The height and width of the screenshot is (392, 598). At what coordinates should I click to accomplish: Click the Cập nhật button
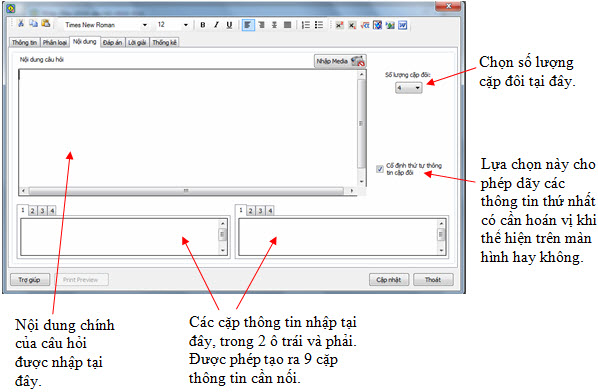point(389,280)
